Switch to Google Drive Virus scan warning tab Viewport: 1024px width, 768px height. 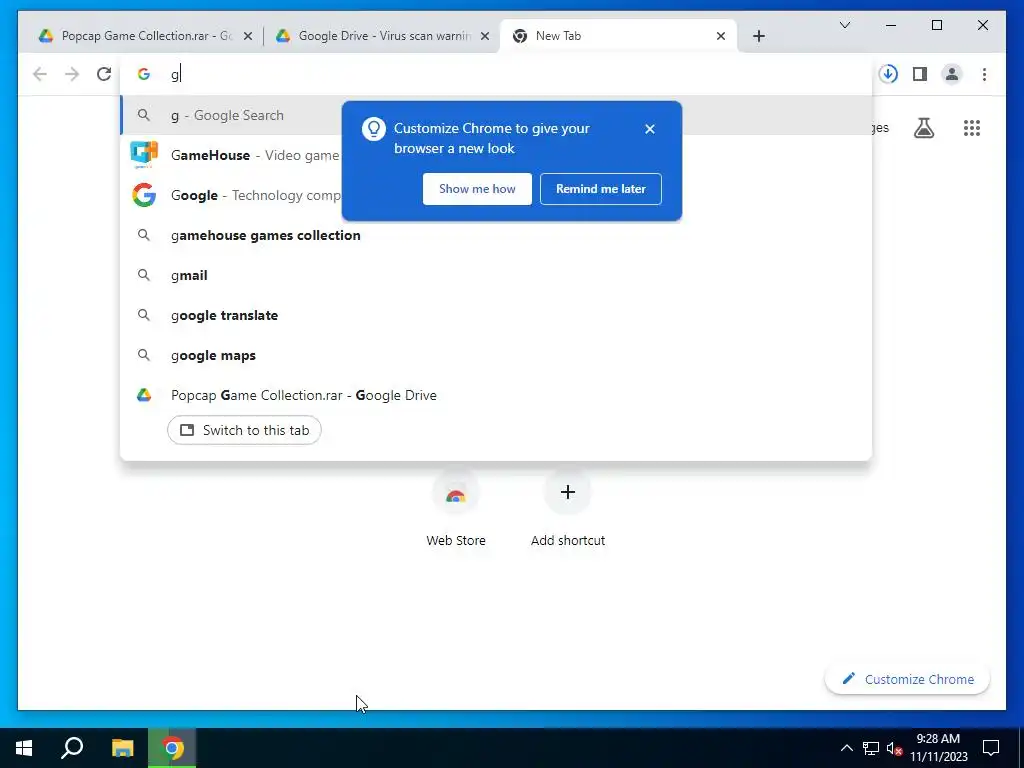pos(381,36)
